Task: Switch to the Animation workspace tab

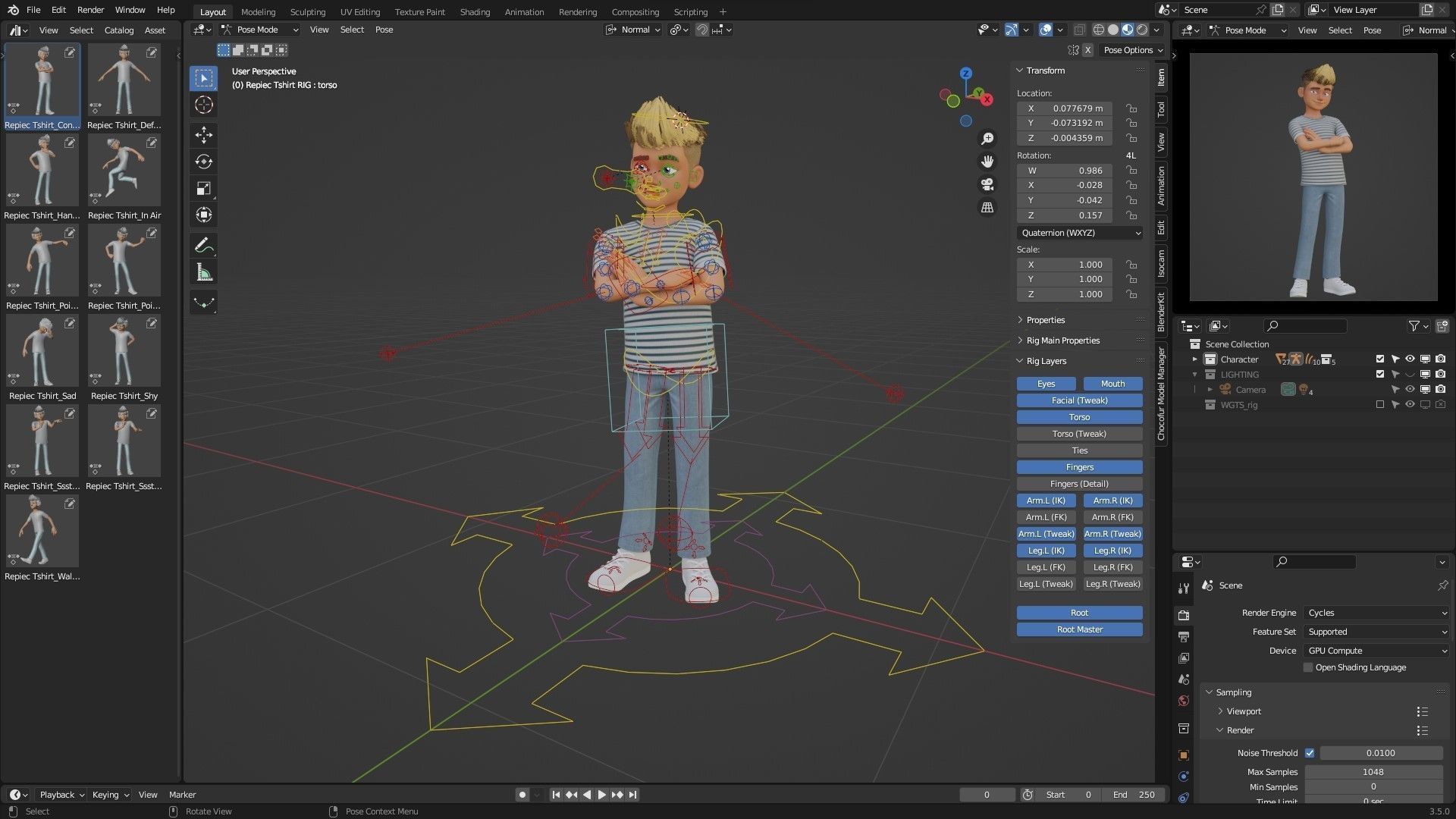Action: click(524, 12)
